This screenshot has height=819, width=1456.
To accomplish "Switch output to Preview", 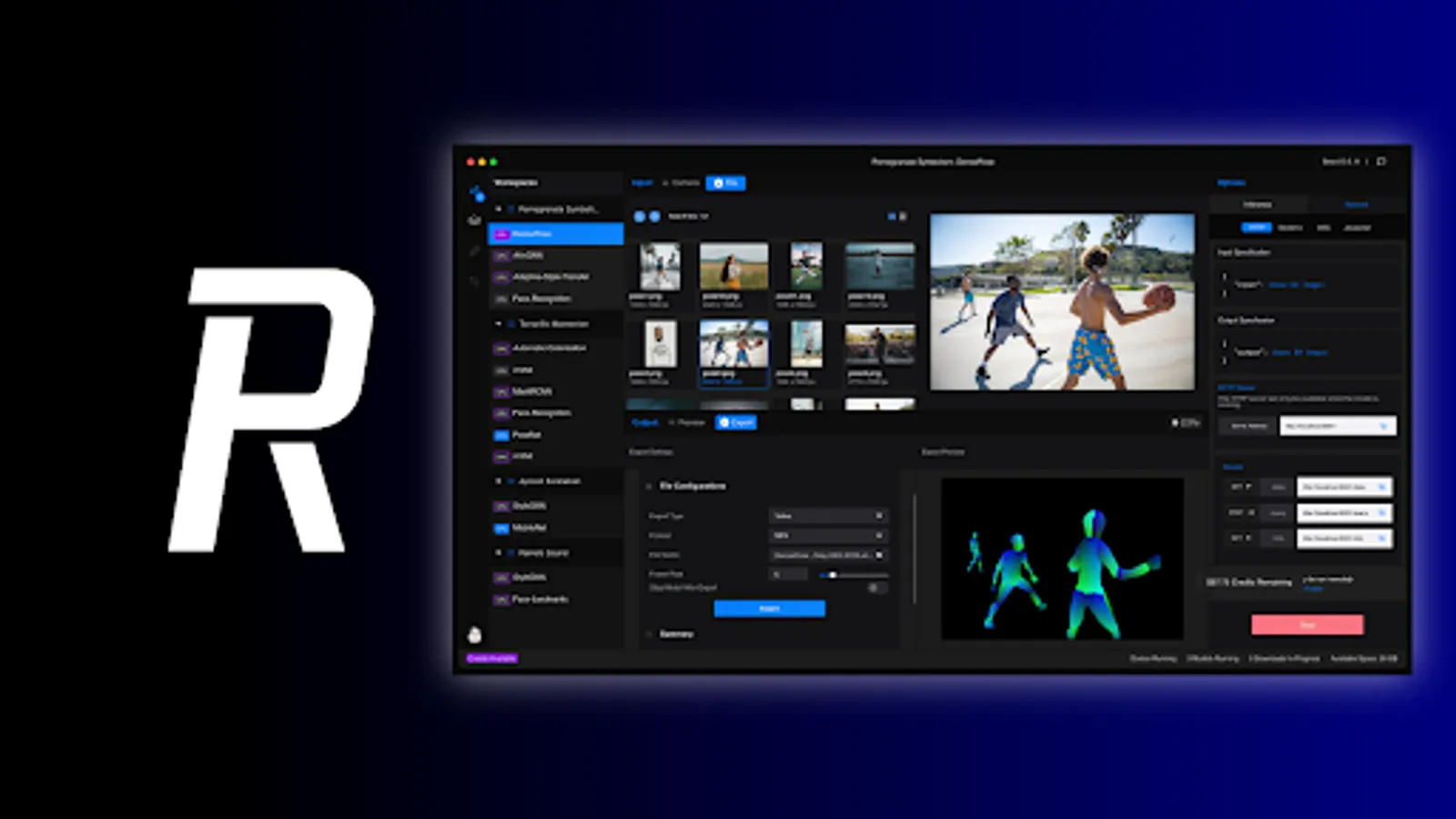I will click(x=687, y=422).
